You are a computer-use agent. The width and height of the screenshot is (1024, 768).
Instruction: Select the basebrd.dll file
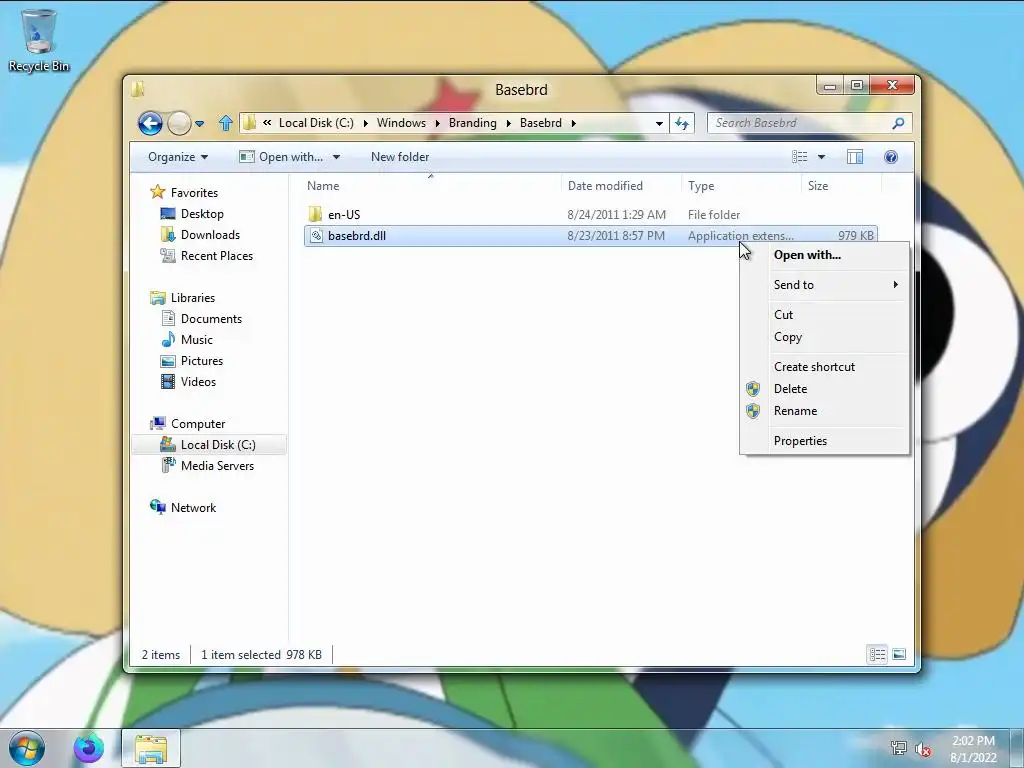590,236
